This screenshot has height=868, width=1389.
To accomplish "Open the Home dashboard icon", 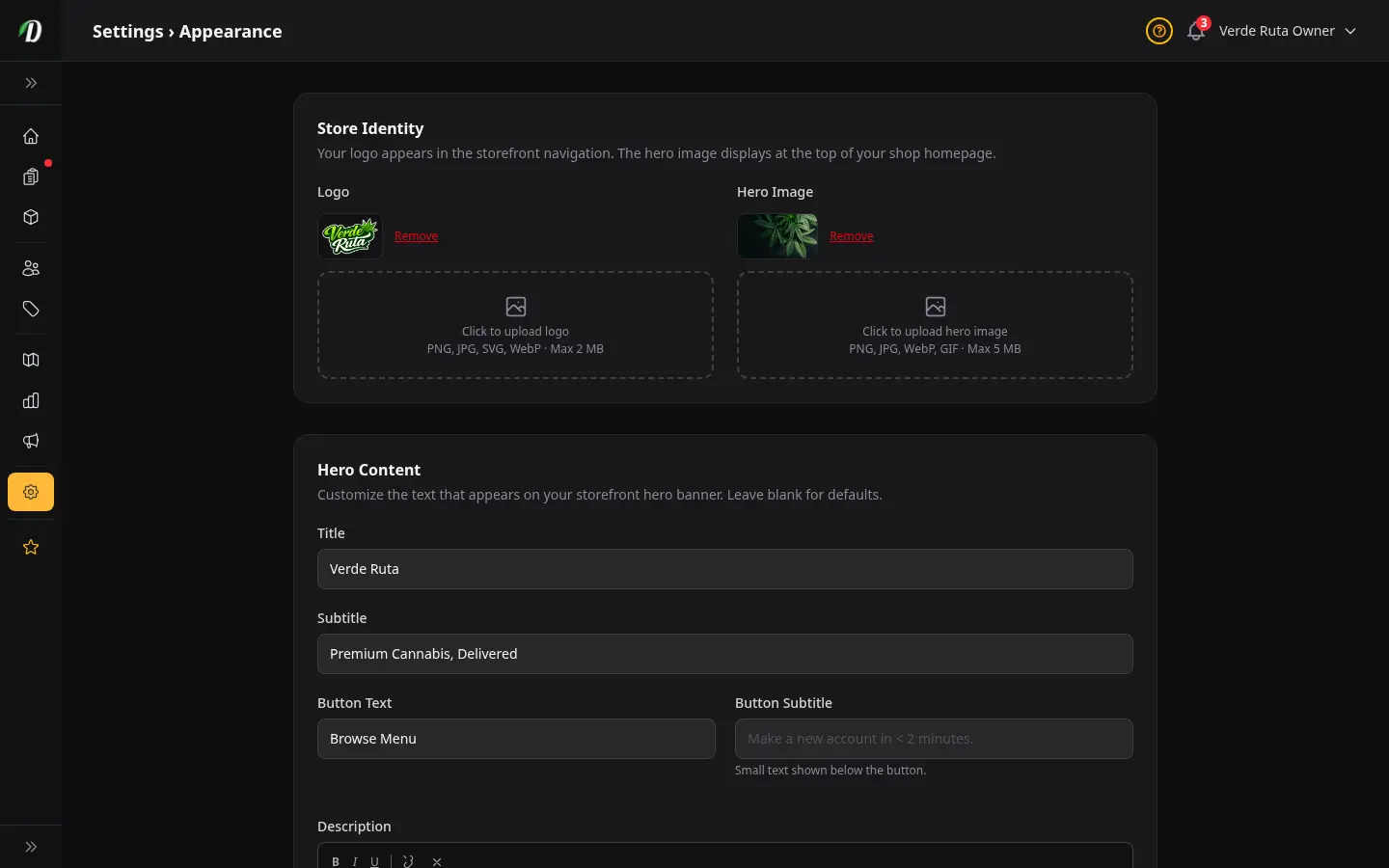I will point(31,136).
